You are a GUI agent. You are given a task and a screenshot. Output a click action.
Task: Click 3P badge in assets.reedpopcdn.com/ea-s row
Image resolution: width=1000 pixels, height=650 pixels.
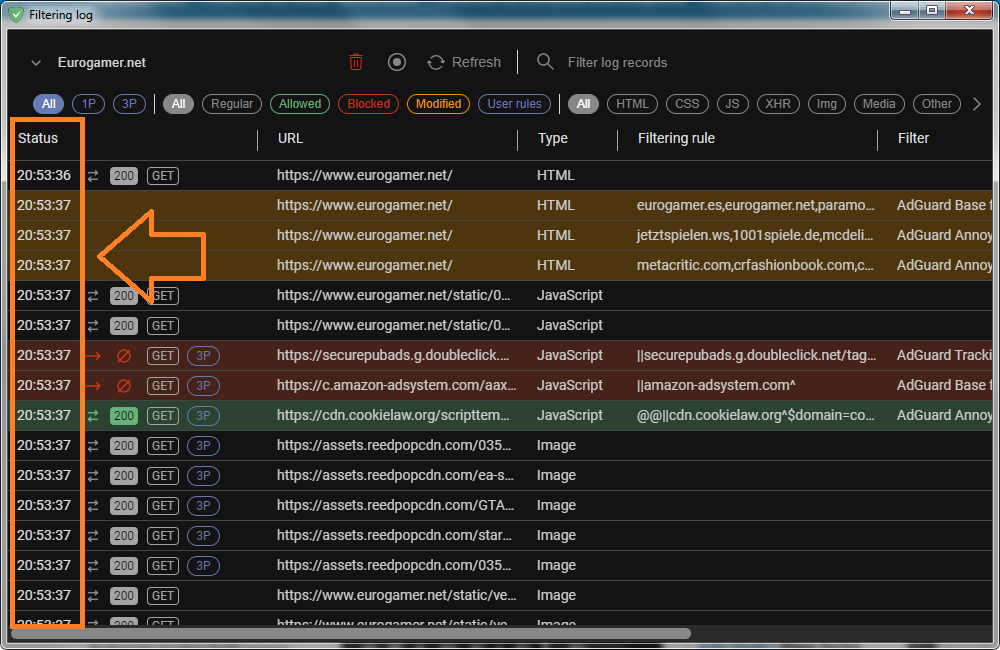(x=203, y=476)
